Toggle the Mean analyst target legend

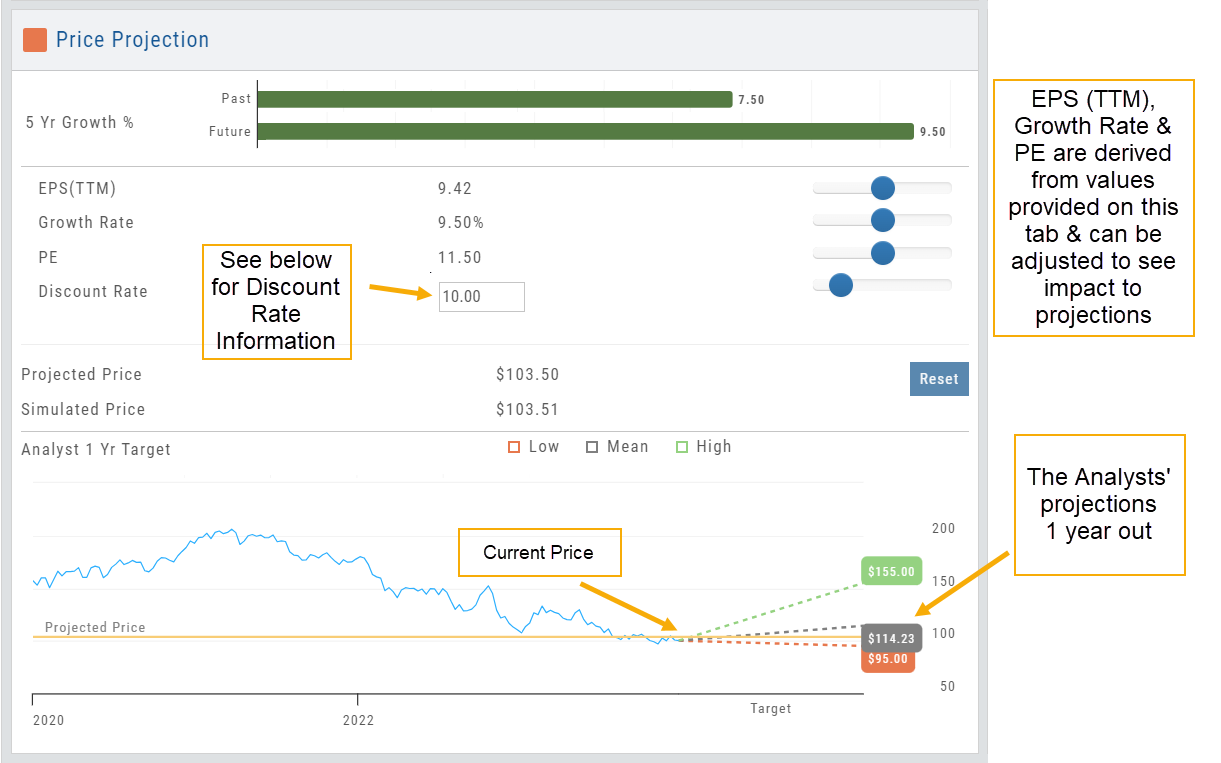(617, 447)
